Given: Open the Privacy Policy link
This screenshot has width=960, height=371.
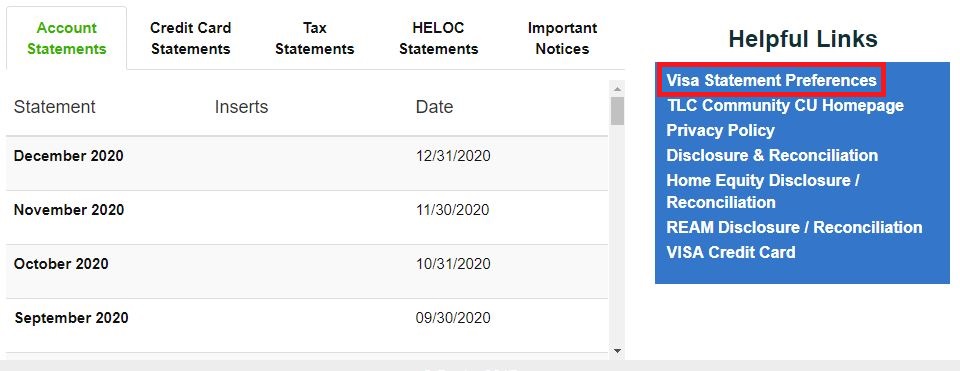Looking at the screenshot, I should pos(720,130).
